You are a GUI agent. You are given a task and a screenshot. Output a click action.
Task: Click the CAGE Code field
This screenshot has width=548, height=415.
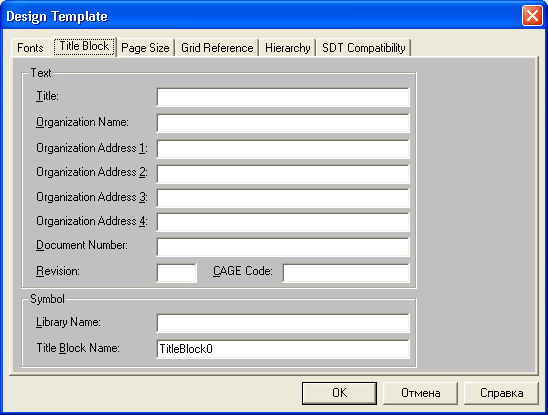(346, 273)
